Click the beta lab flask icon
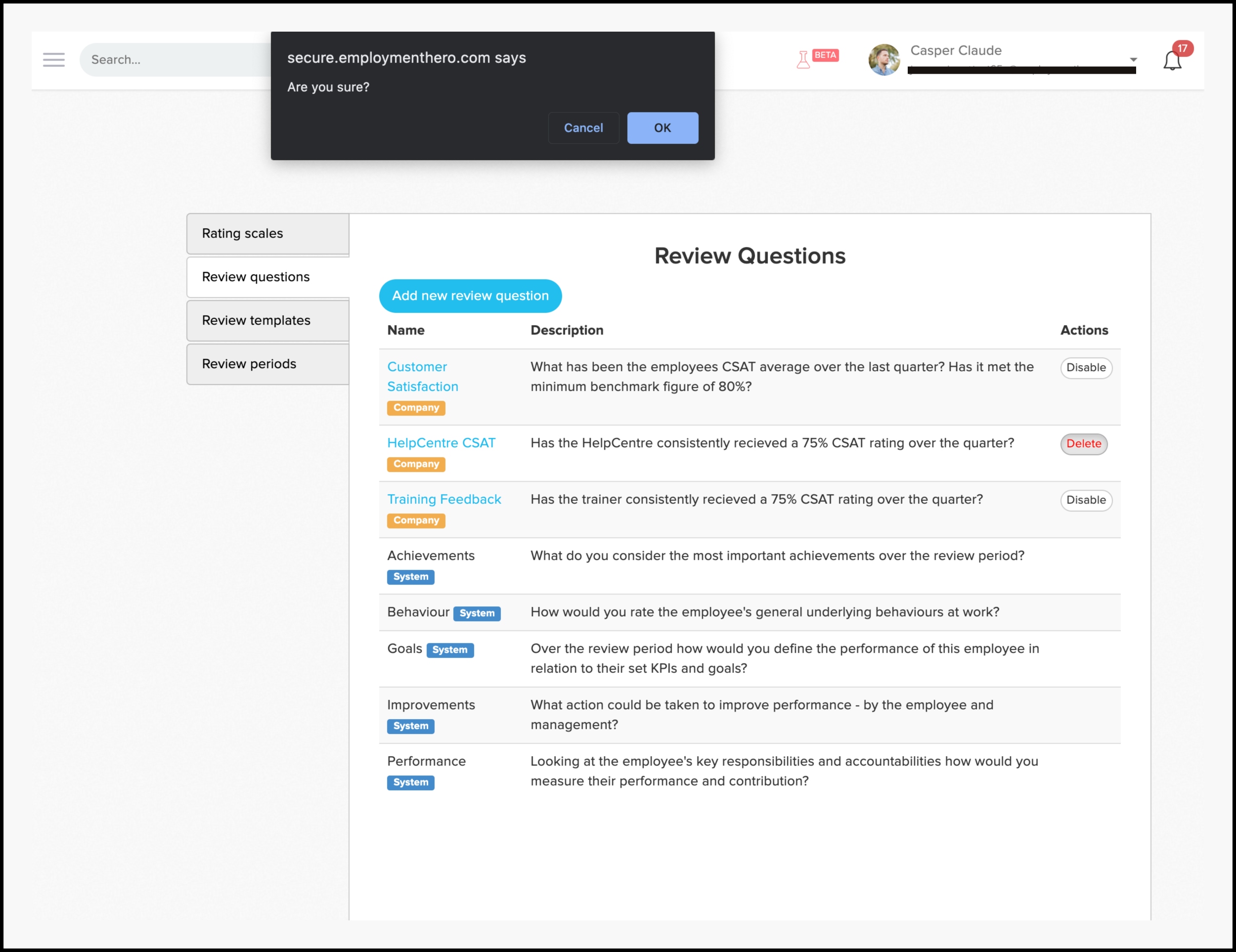 [x=802, y=59]
